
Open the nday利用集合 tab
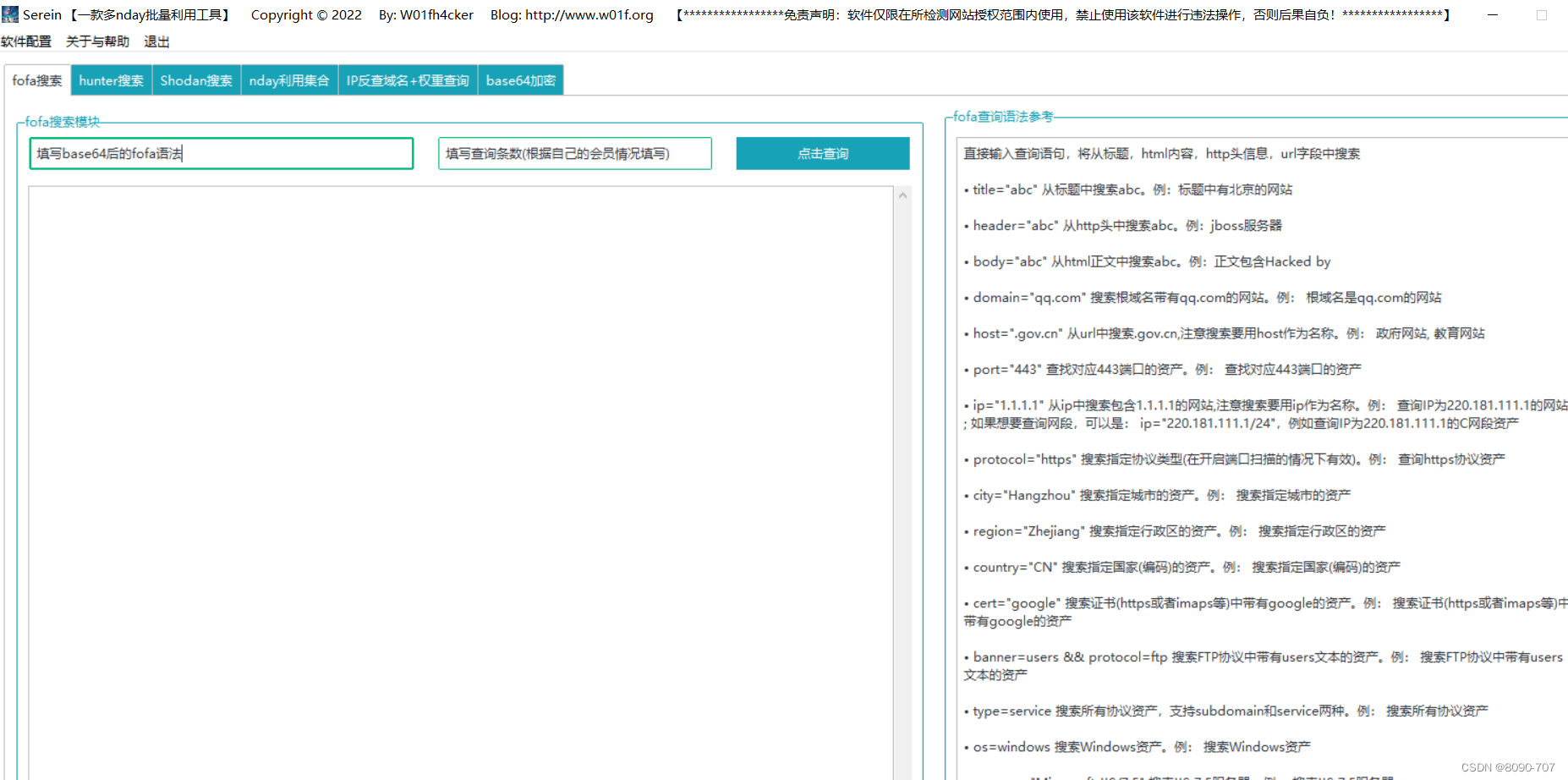pos(289,80)
